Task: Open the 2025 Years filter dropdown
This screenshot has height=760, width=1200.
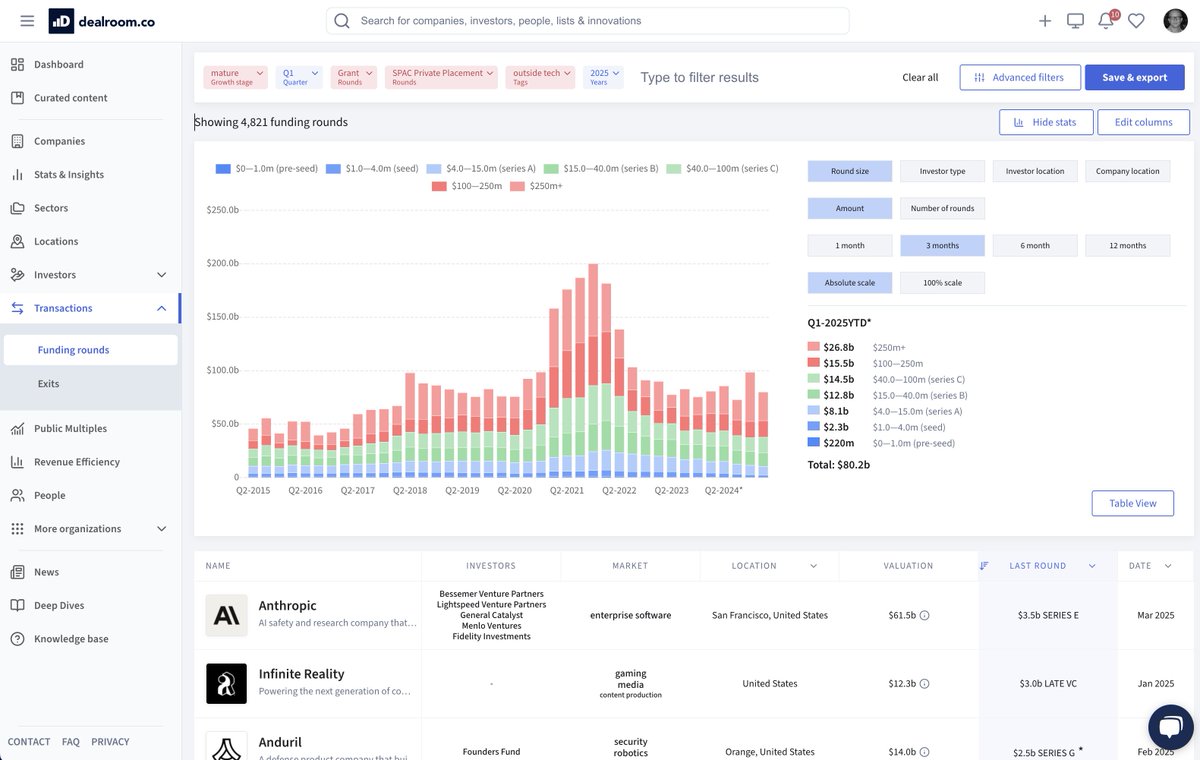Action: [x=604, y=77]
